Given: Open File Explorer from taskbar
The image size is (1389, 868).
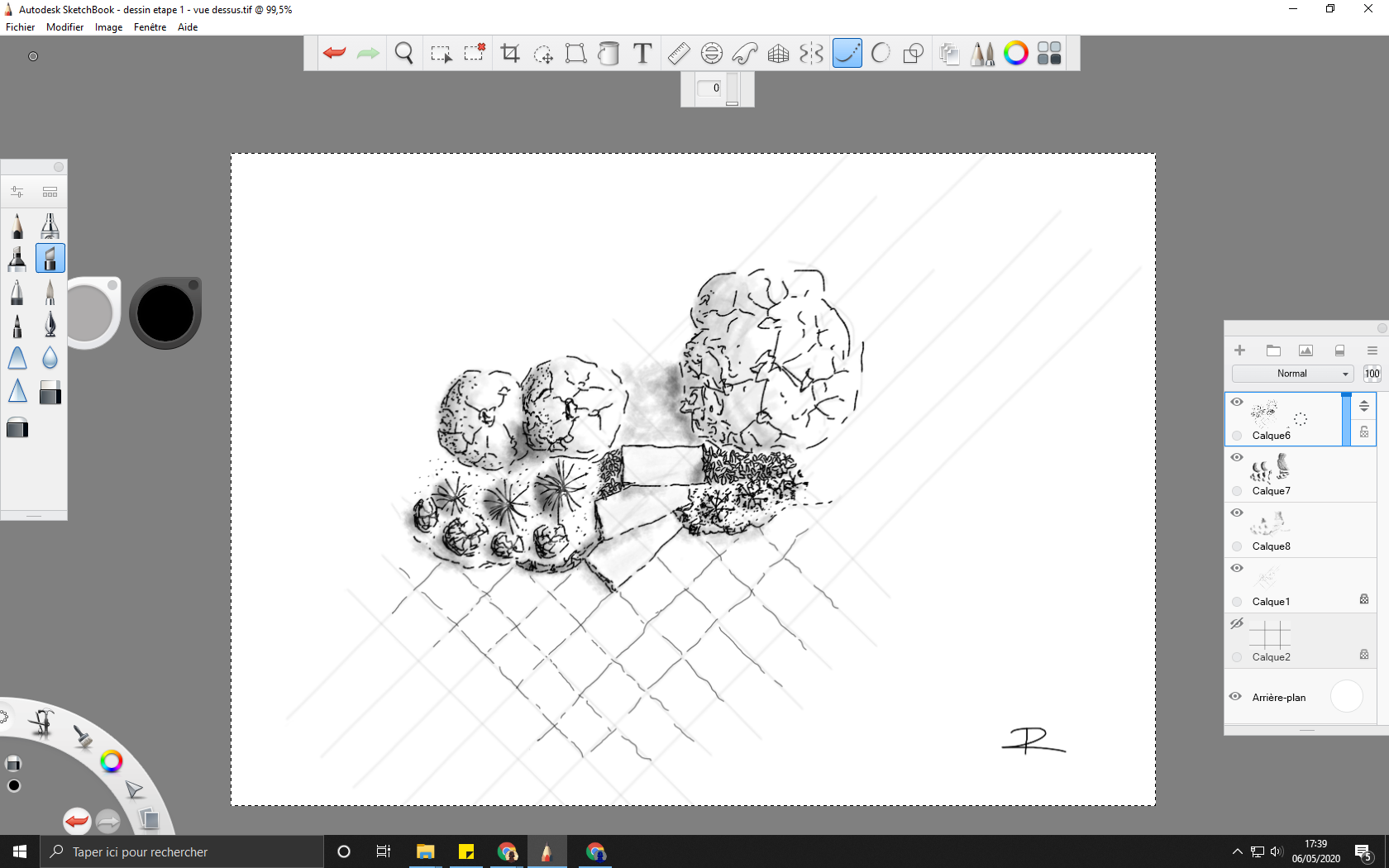Looking at the screenshot, I should 426,851.
